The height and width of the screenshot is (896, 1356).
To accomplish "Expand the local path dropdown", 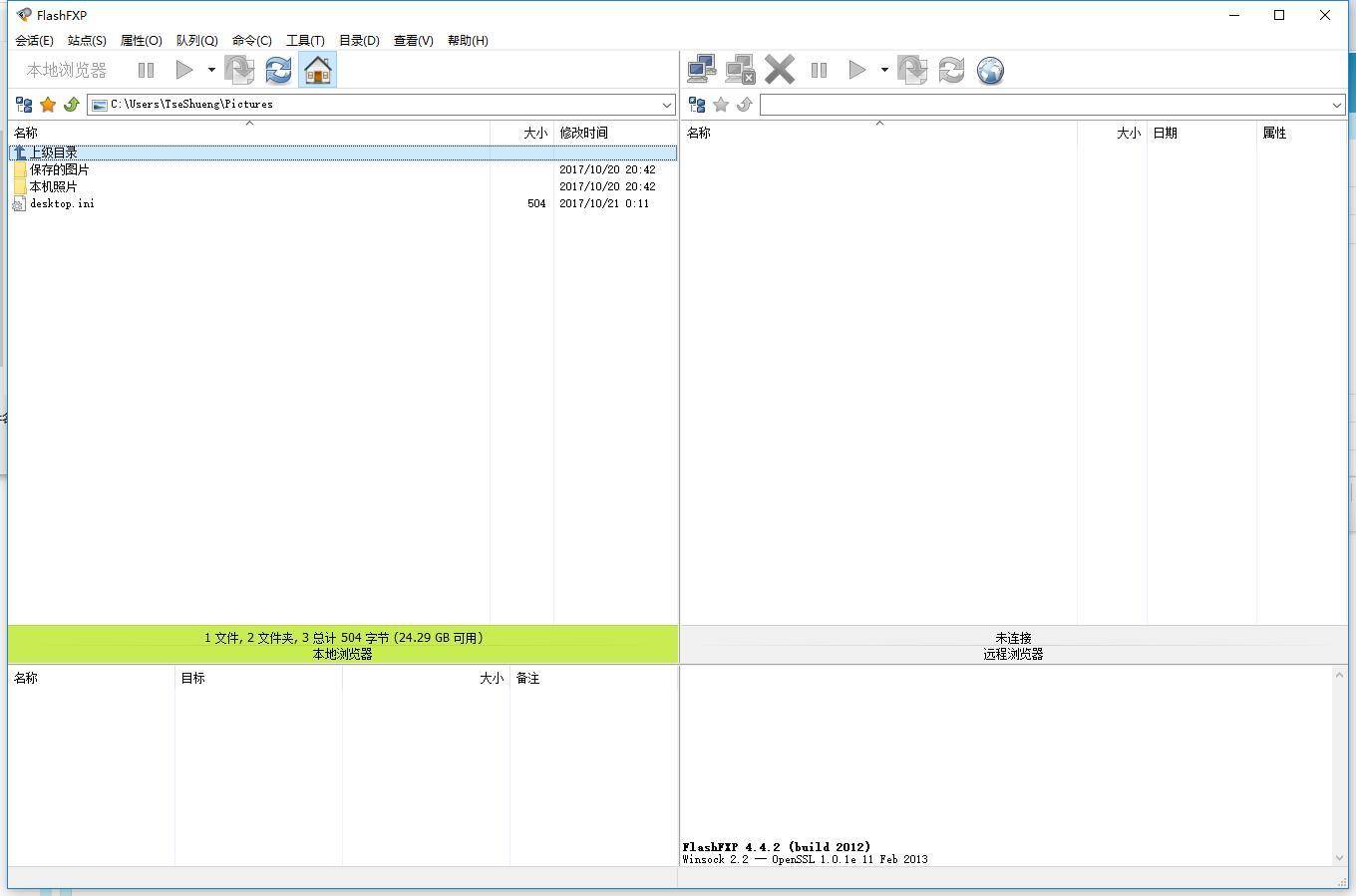I will tap(667, 105).
